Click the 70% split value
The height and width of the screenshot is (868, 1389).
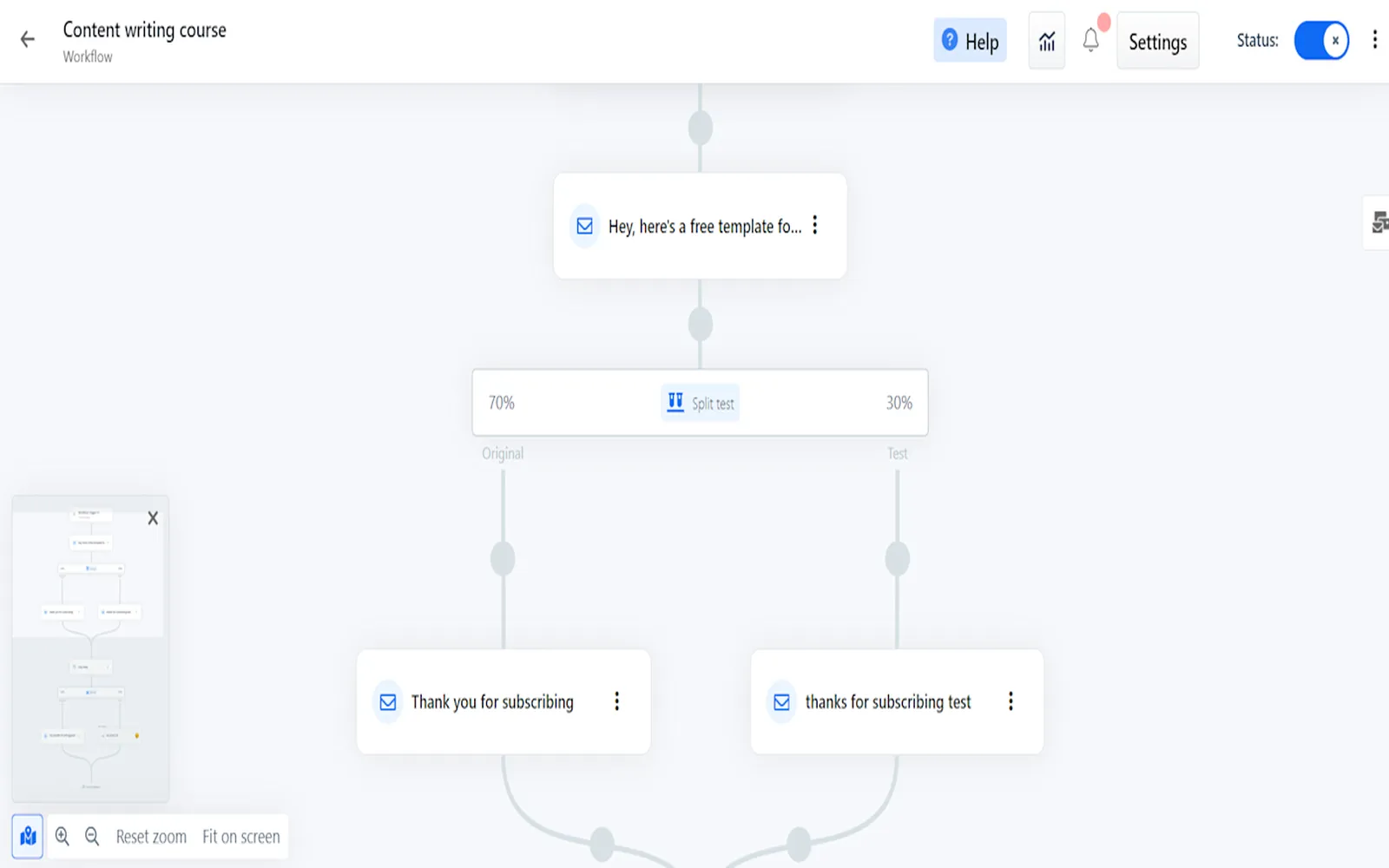pyautogui.click(x=501, y=403)
